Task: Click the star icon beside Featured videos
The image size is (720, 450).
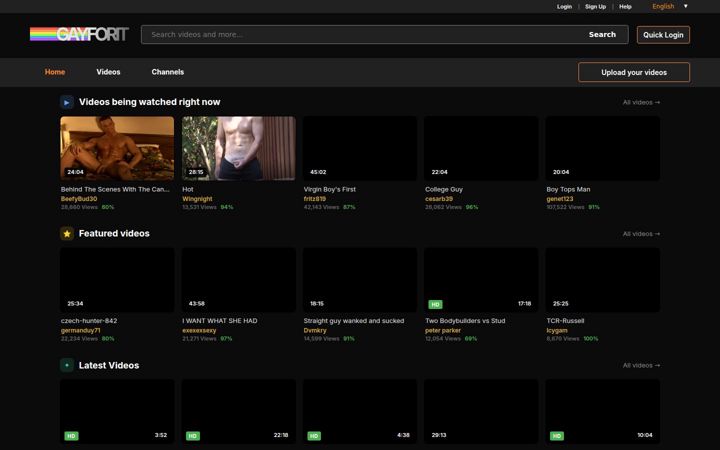Action: (67, 234)
